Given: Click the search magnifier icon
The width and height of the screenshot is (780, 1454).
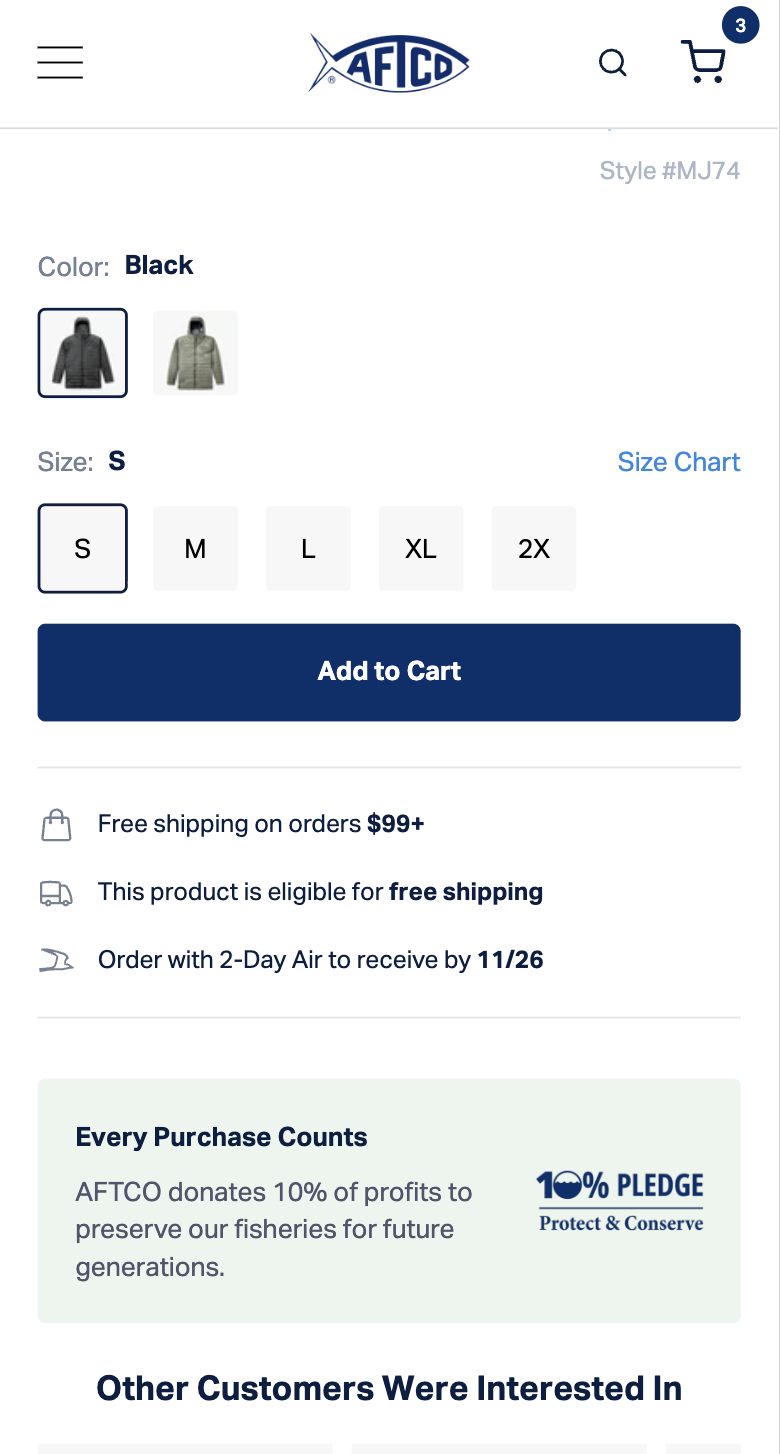Looking at the screenshot, I should click(x=613, y=62).
